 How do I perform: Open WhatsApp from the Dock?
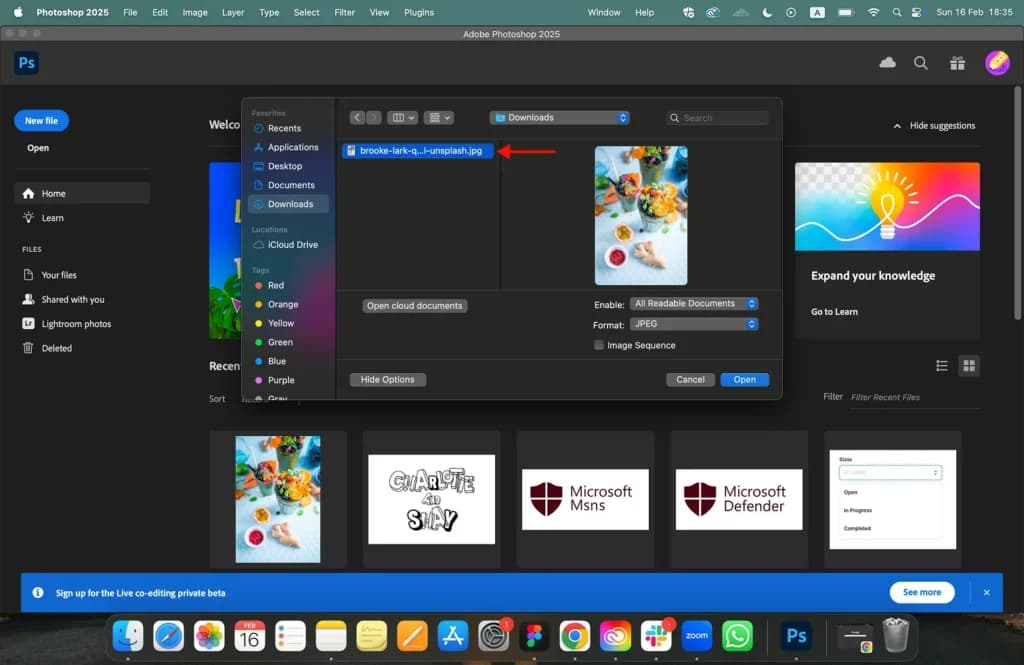click(737, 636)
